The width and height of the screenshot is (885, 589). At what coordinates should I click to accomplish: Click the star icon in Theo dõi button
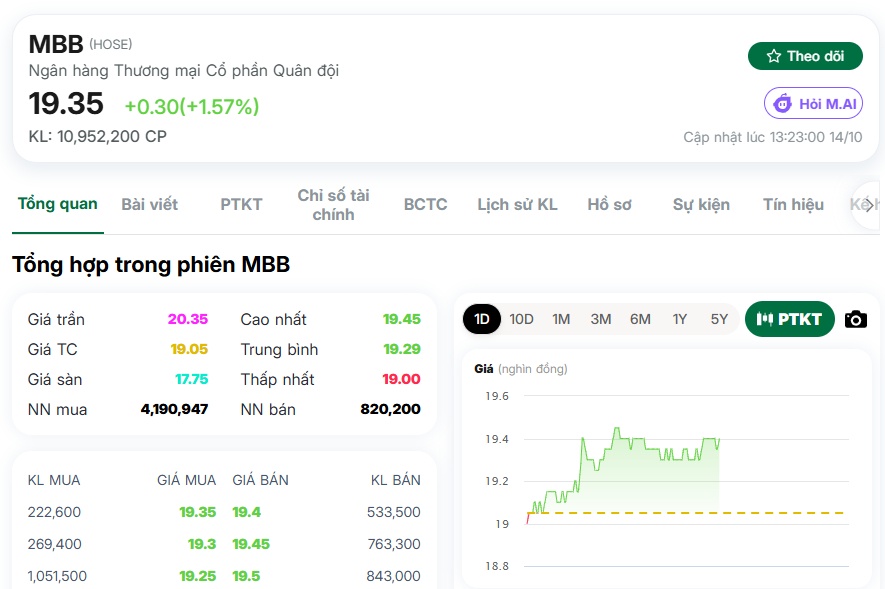coord(773,56)
